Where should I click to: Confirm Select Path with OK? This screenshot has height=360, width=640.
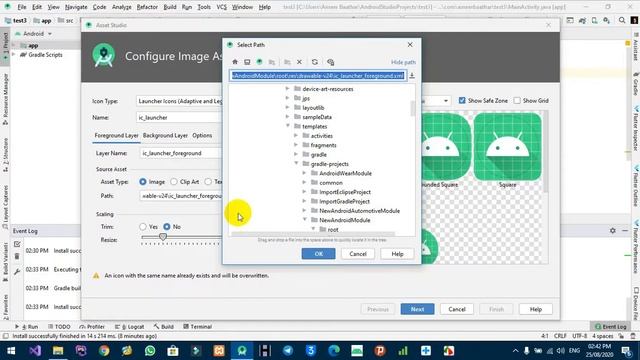click(x=318, y=254)
